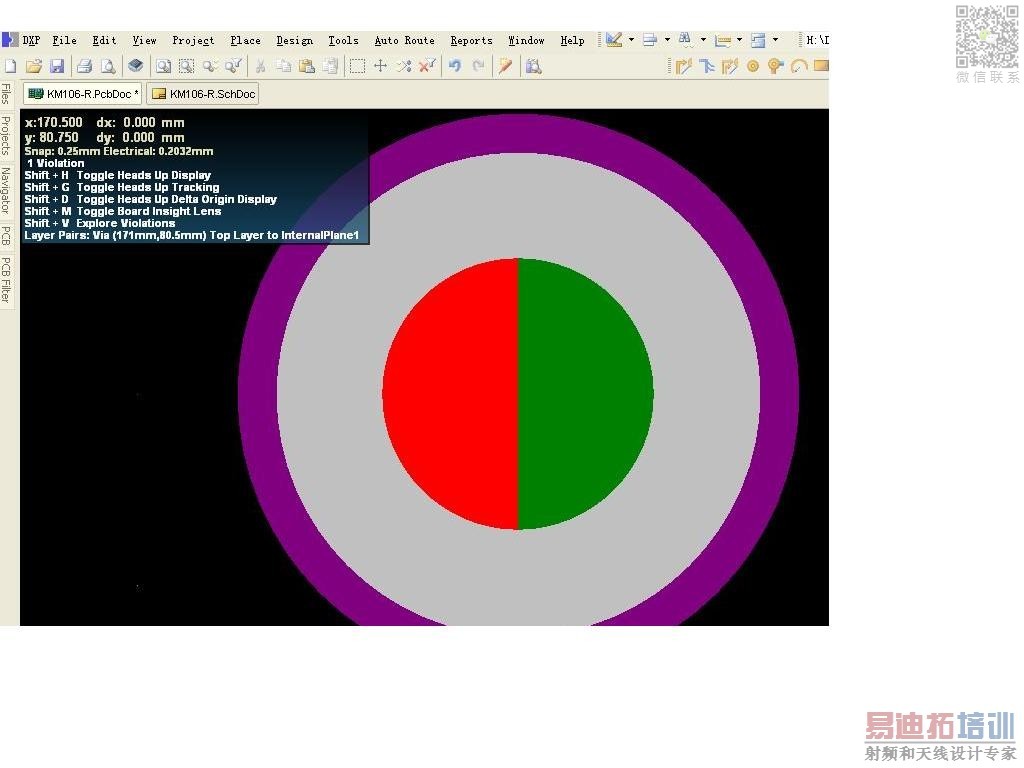Click the Place Via icon
1024x768 pixels.
pyautogui.click(x=776, y=66)
